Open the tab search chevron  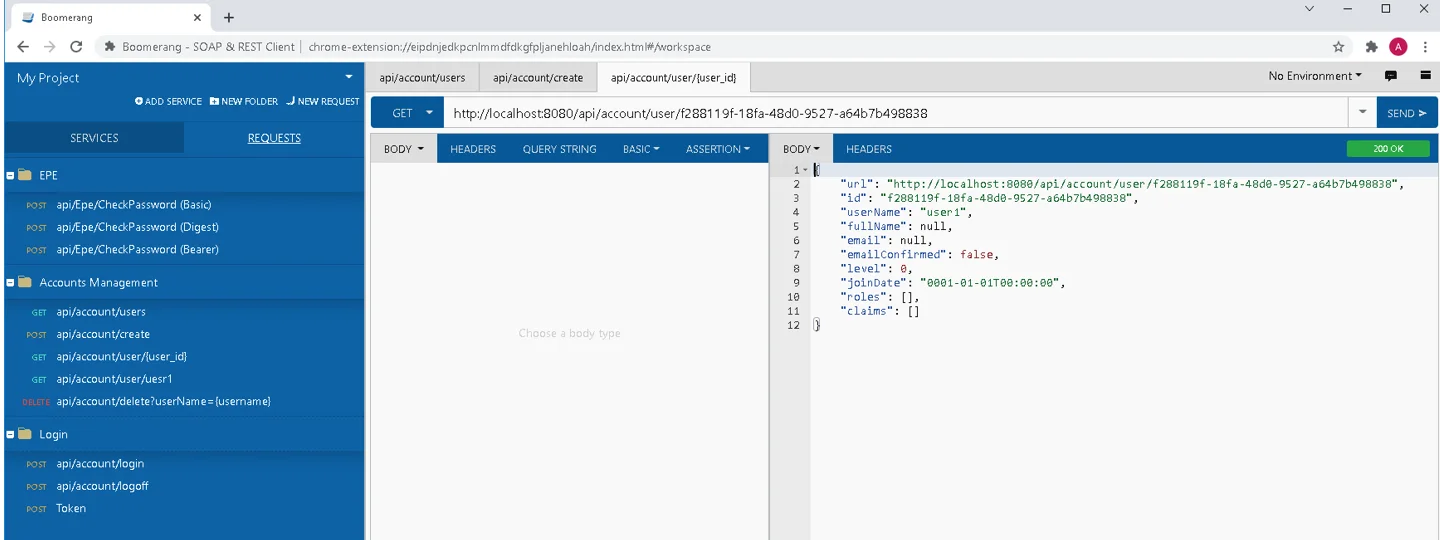1310,8
